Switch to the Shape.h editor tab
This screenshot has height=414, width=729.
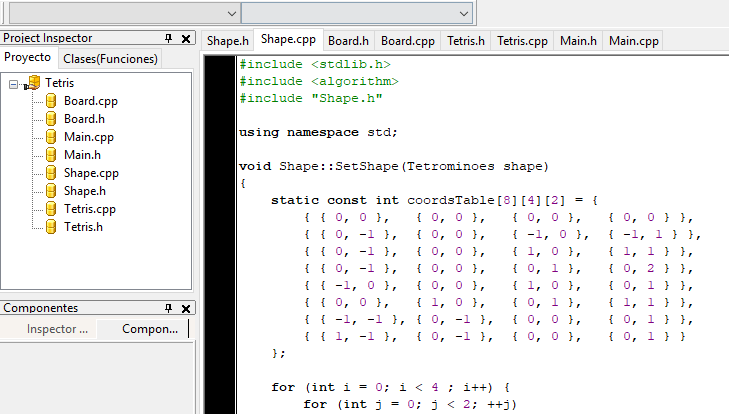tap(227, 41)
